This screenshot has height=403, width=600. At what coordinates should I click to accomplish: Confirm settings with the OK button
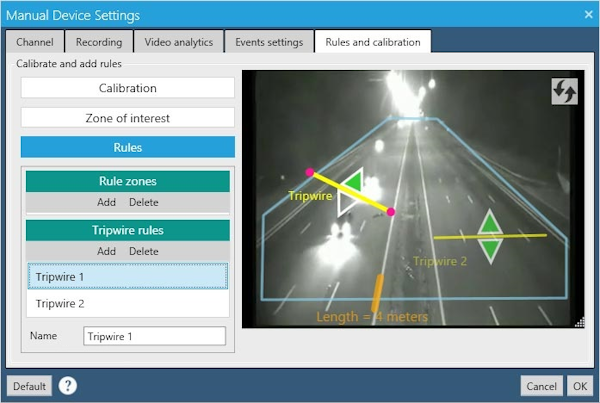tap(580, 386)
